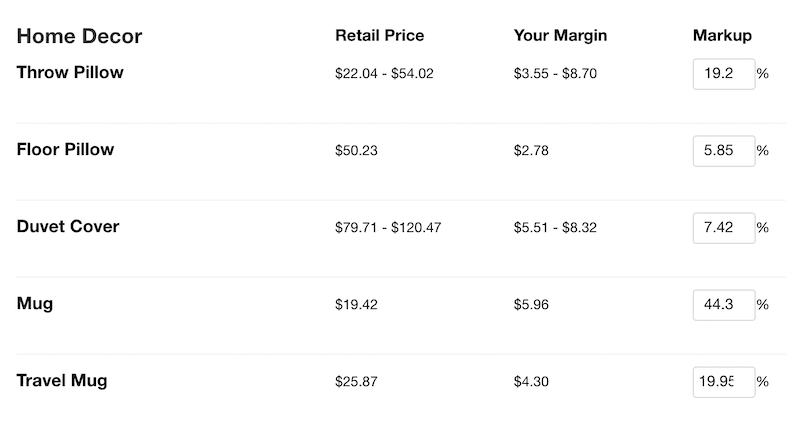Click the Your Margin column header
800x426 pixels.
[x=560, y=36]
